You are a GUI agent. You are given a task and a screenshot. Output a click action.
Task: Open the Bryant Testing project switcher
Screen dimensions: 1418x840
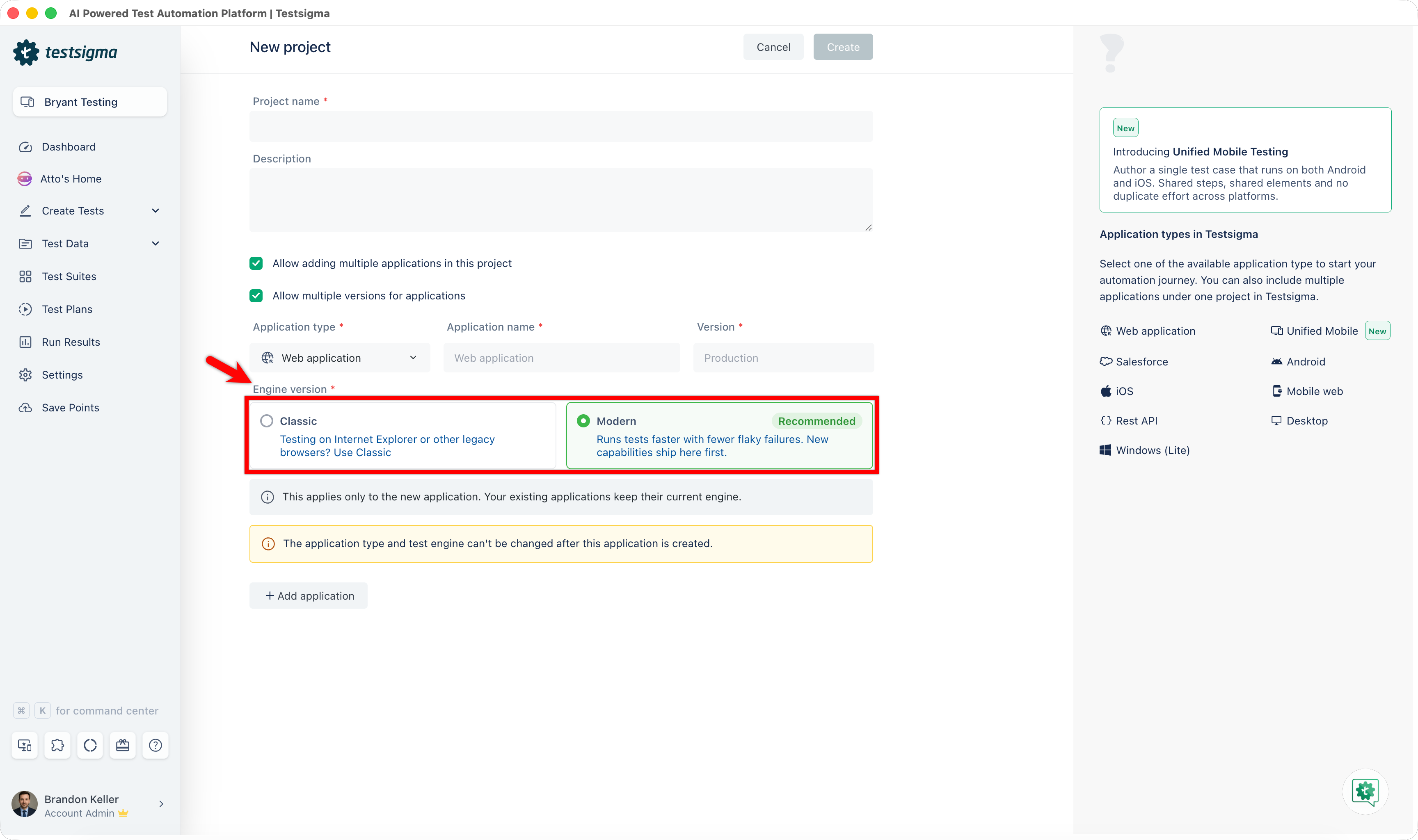(x=90, y=102)
